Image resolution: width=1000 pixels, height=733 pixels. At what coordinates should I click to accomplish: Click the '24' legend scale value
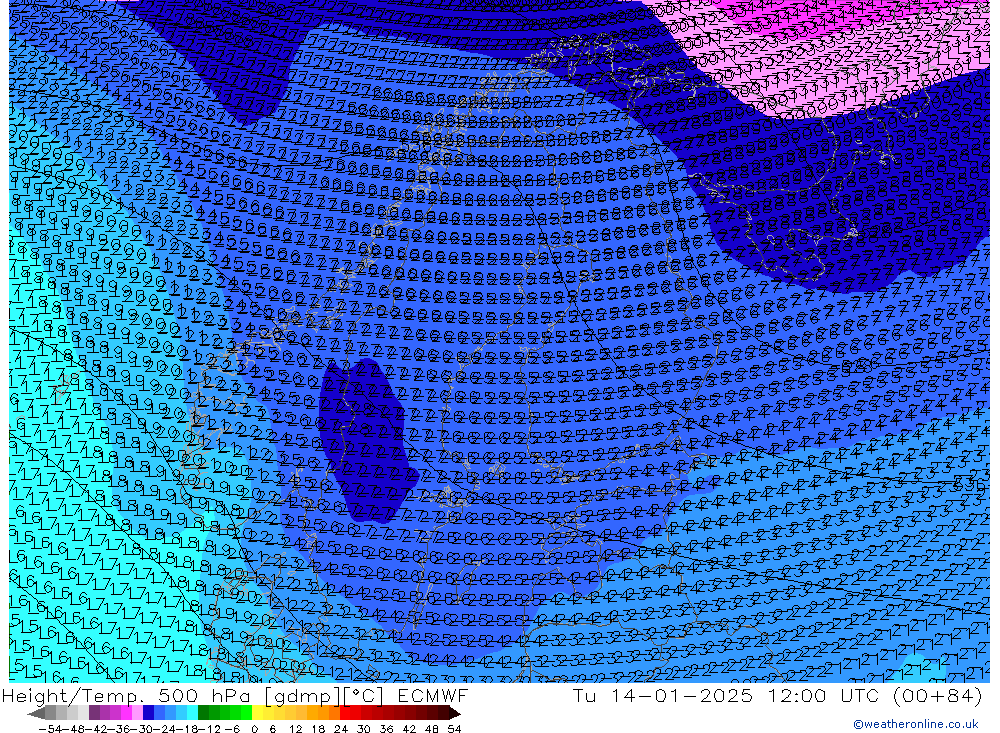pyautogui.click(x=341, y=729)
